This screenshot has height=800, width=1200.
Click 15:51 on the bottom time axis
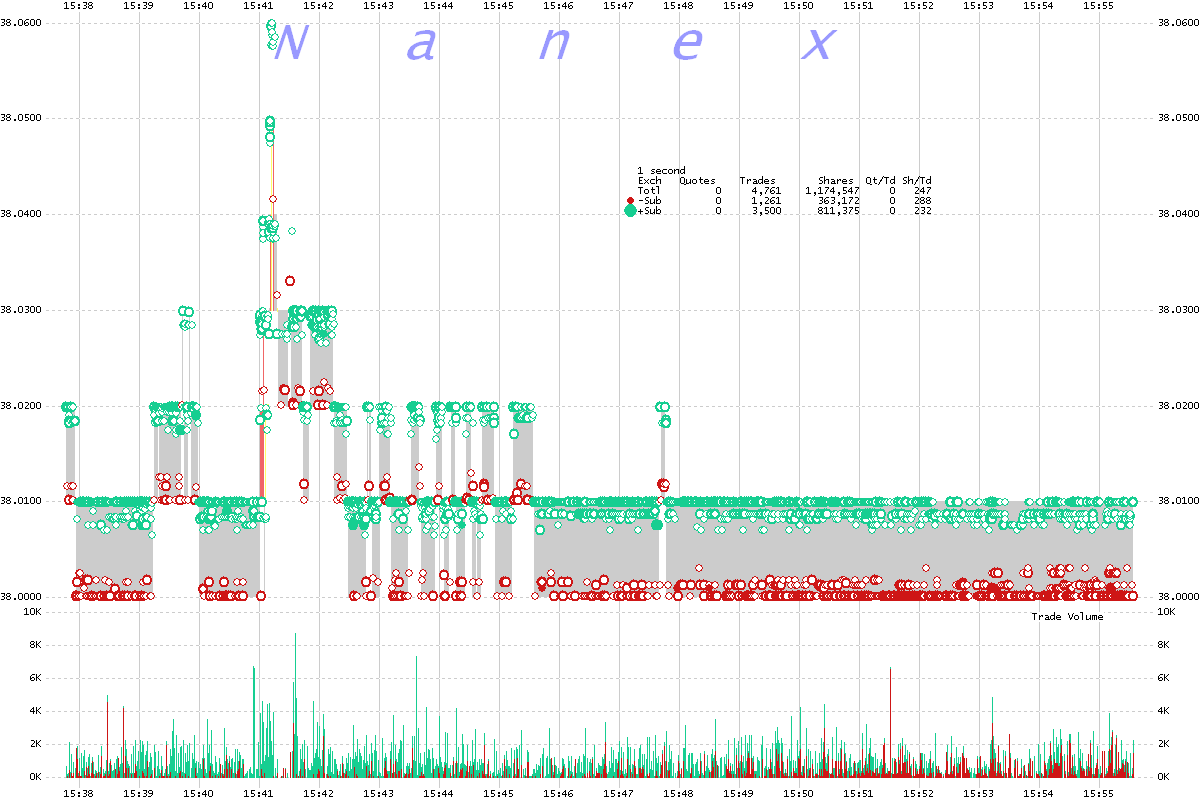[x=858, y=793]
